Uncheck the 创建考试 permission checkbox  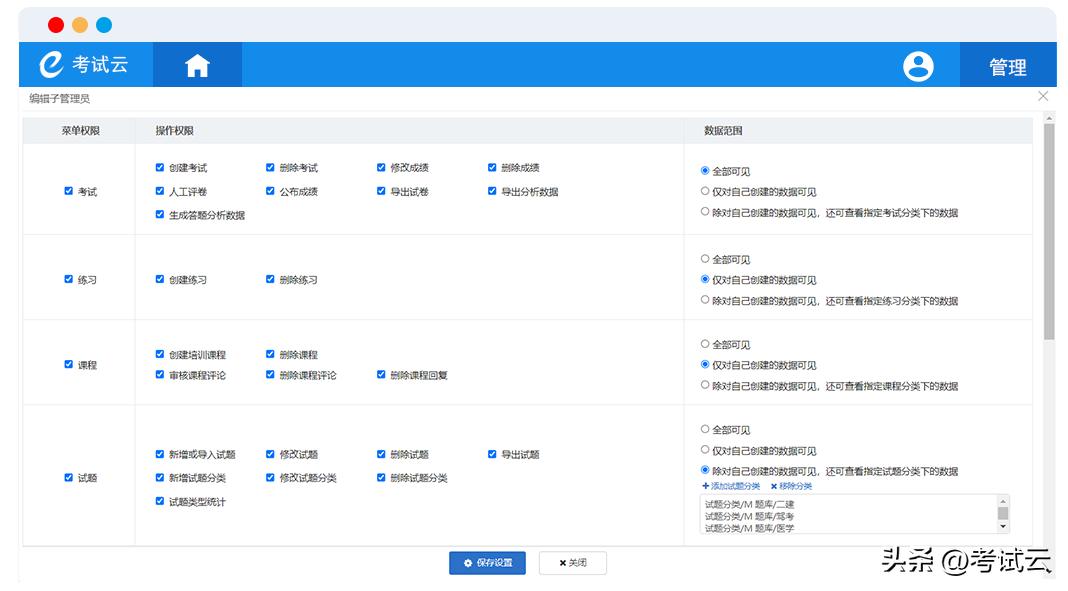click(x=160, y=168)
